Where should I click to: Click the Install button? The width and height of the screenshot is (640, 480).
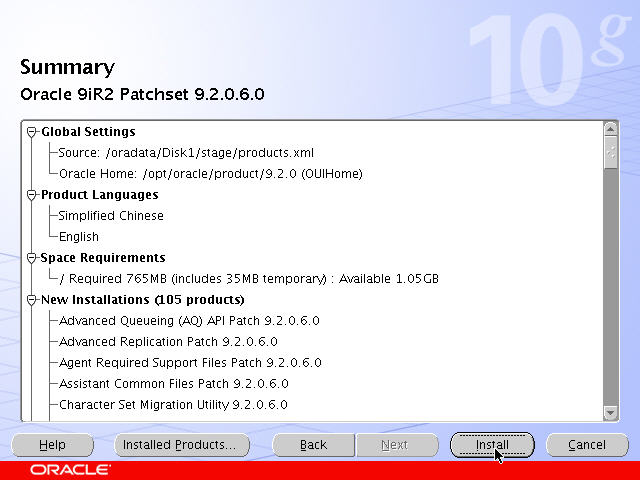[x=492, y=444]
